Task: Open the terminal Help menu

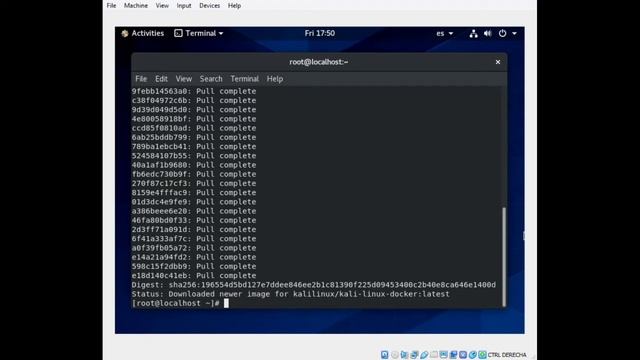Action: 275,79
